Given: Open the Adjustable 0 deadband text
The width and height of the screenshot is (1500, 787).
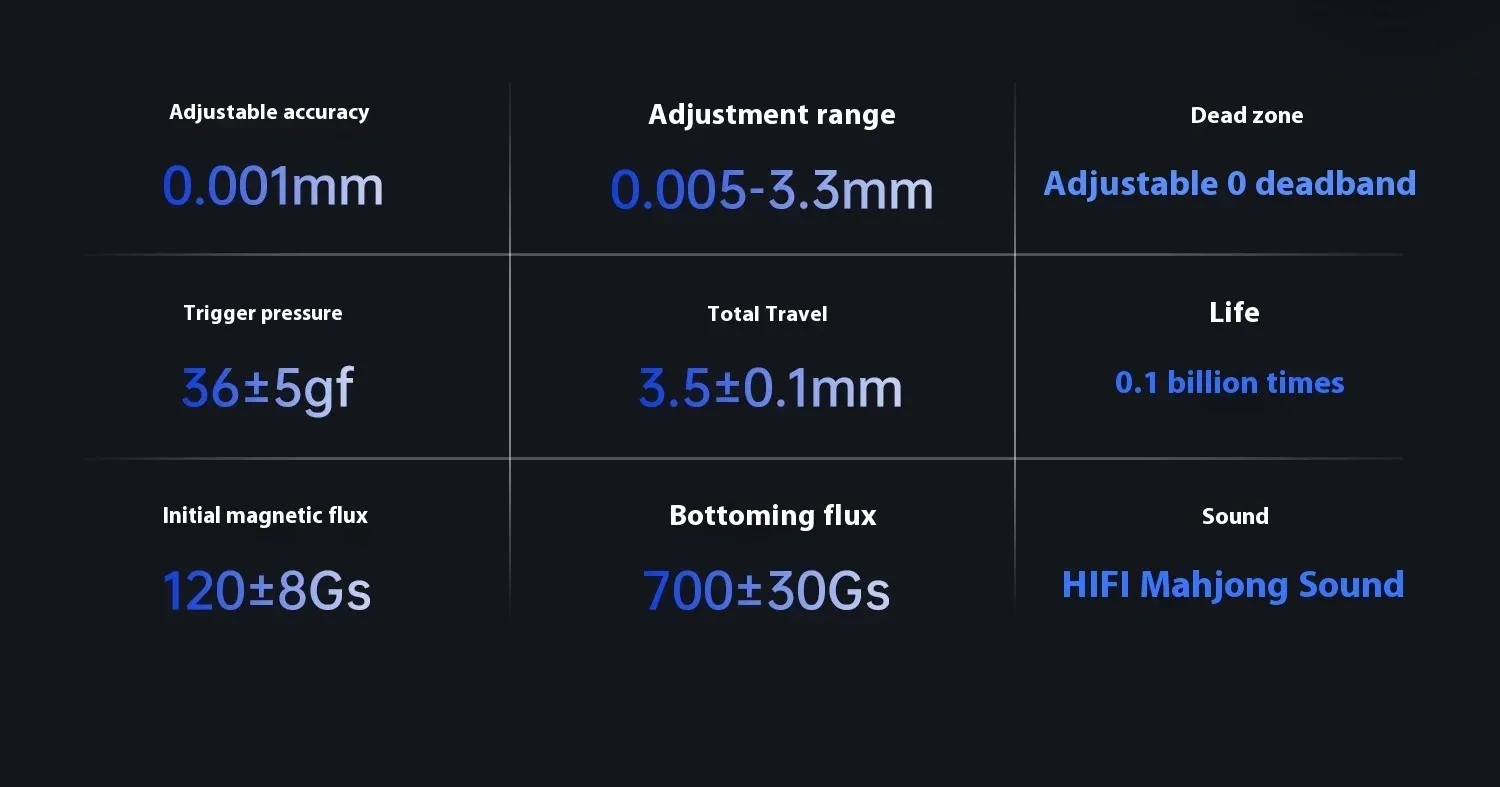Looking at the screenshot, I should [x=1229, y=184].
